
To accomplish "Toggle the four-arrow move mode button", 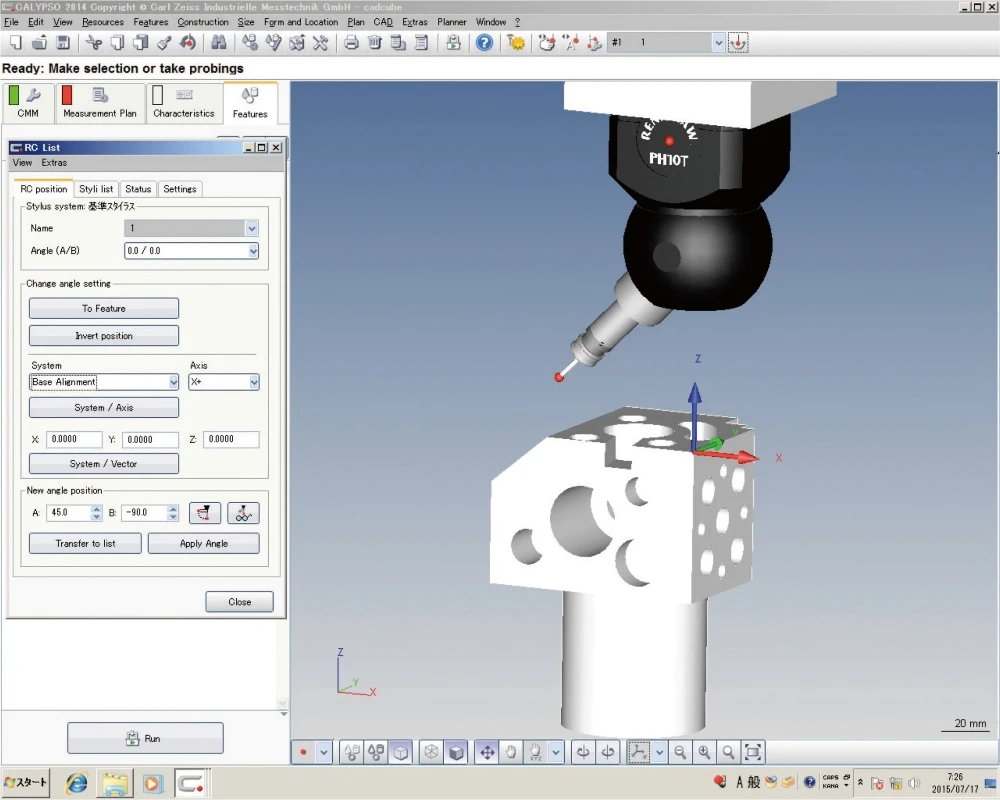I will point(487,752).
